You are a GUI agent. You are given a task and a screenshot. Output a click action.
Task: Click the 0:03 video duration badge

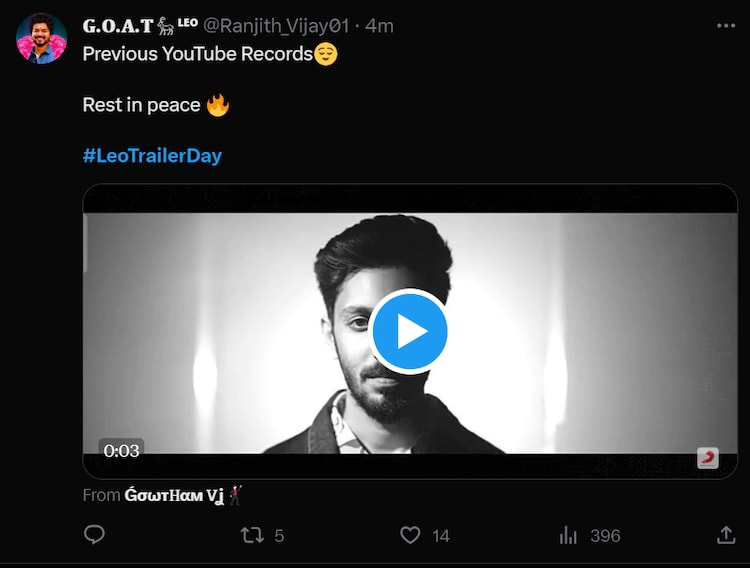[x=122, y=450]
